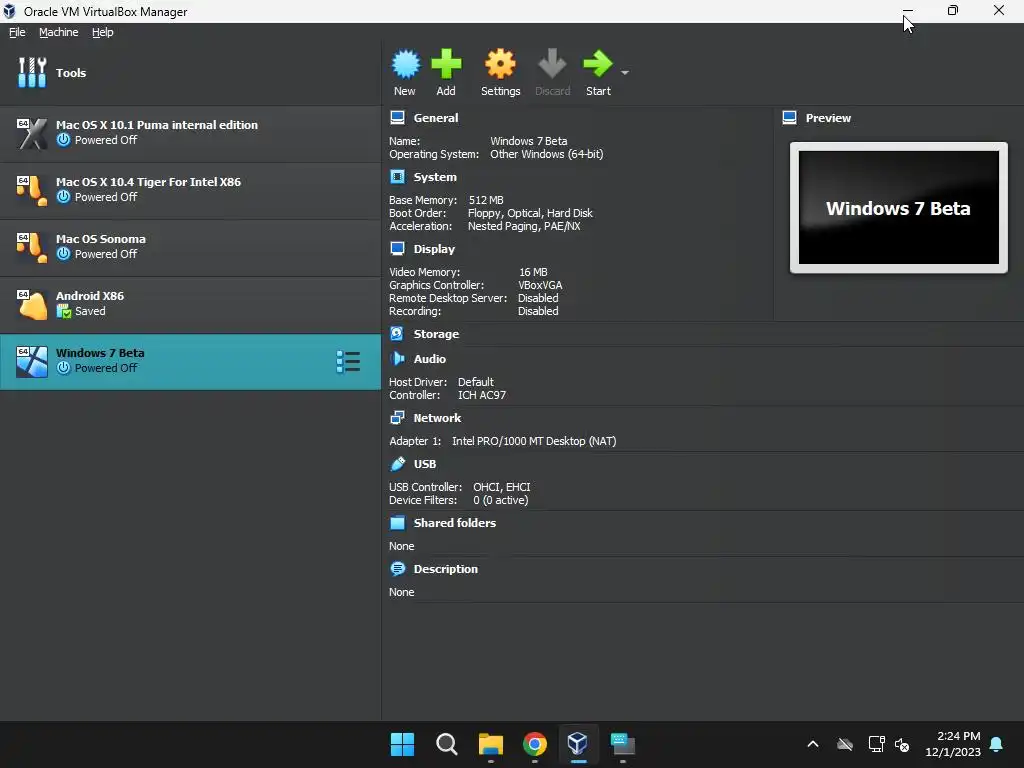Screen dimensions: 1024x768
Task: Click the '512 MB' base memory value
Action: coord(486,200)
